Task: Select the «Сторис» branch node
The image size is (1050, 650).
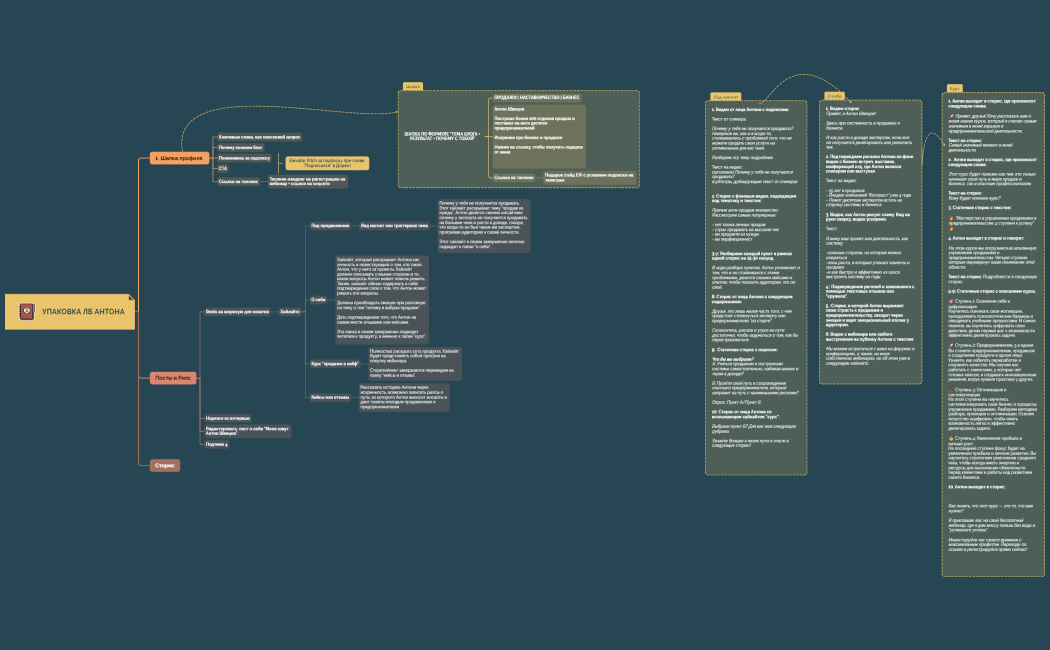Action: coord(164,465)
